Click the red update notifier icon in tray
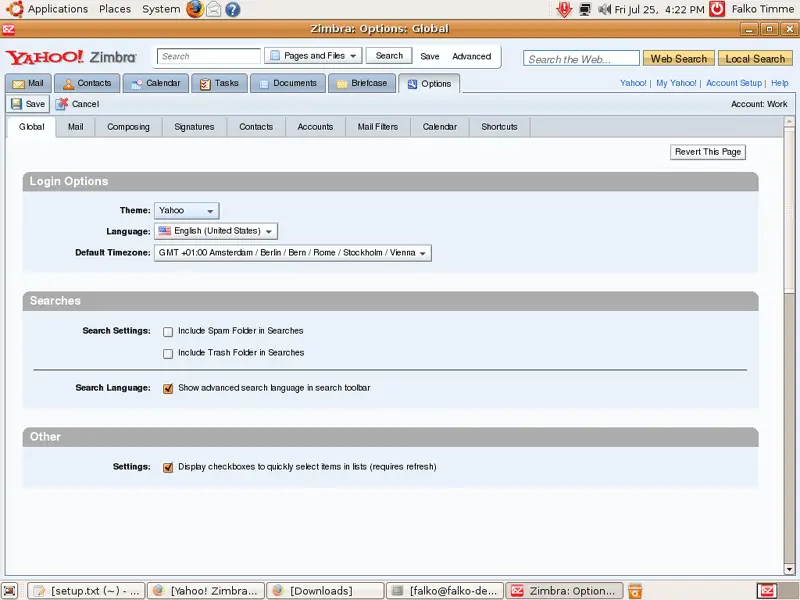 (564, 9)
